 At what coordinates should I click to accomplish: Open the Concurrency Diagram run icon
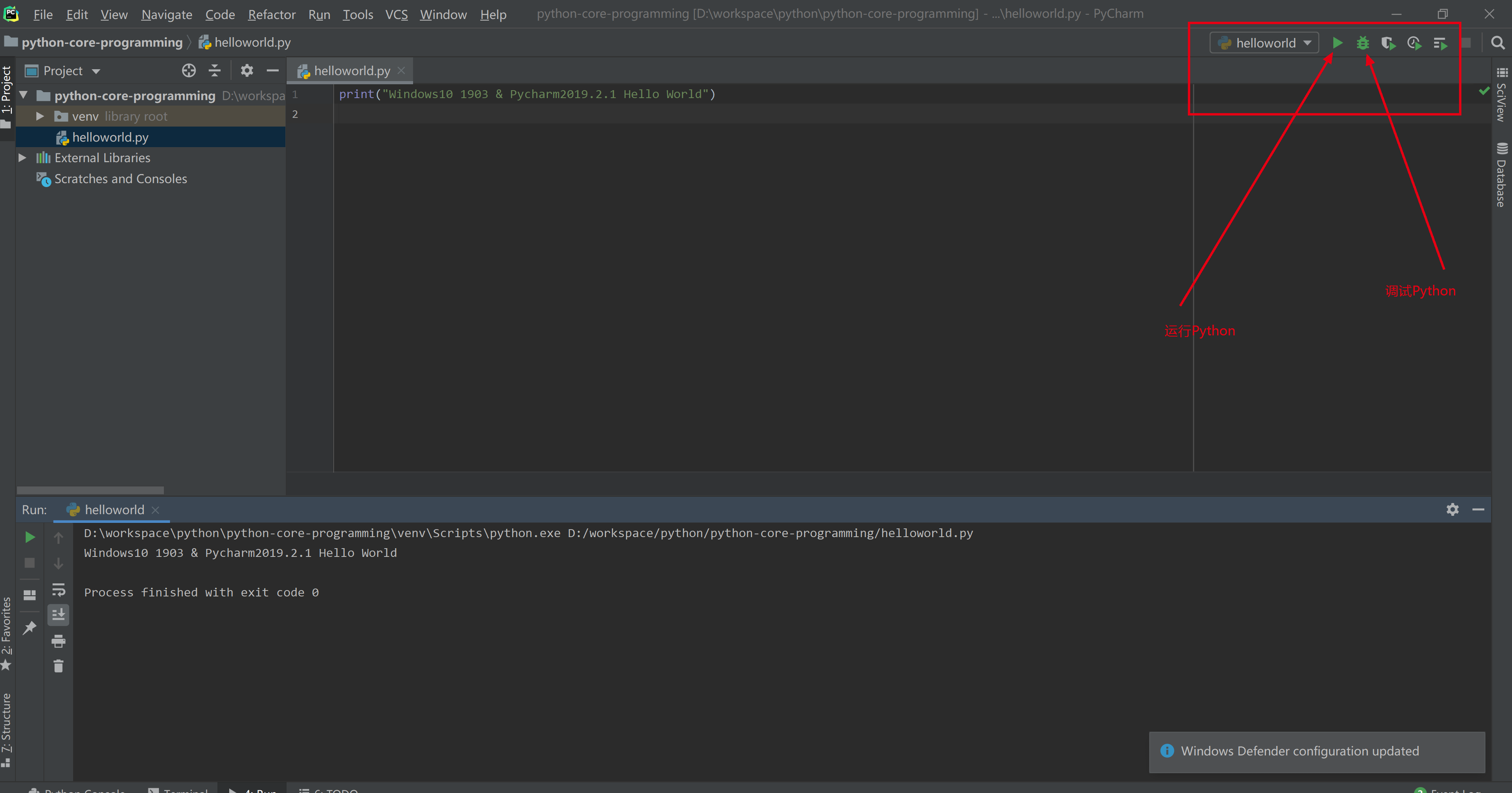click(x=1440, y=43)
